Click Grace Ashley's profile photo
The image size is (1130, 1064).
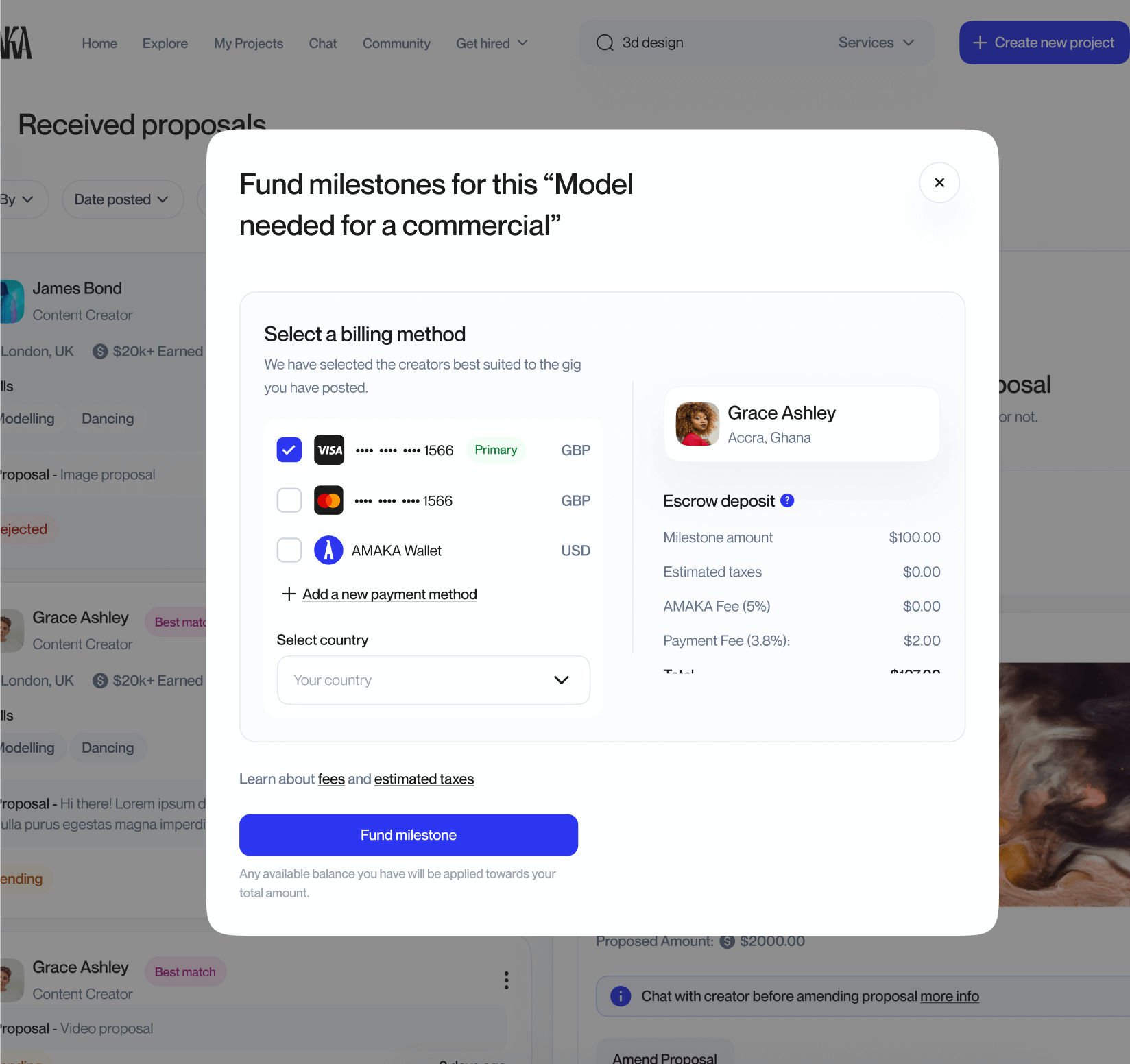pos(697,424)
